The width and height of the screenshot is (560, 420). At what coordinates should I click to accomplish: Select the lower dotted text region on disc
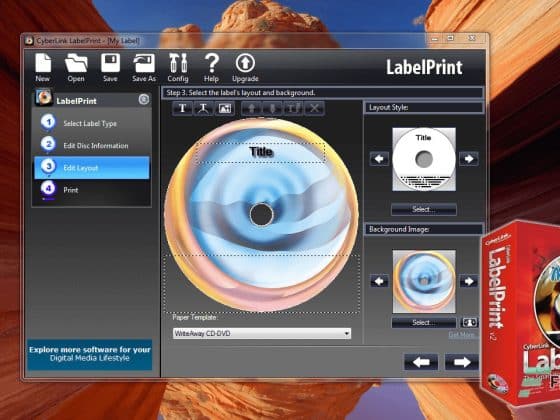point(262,284)
